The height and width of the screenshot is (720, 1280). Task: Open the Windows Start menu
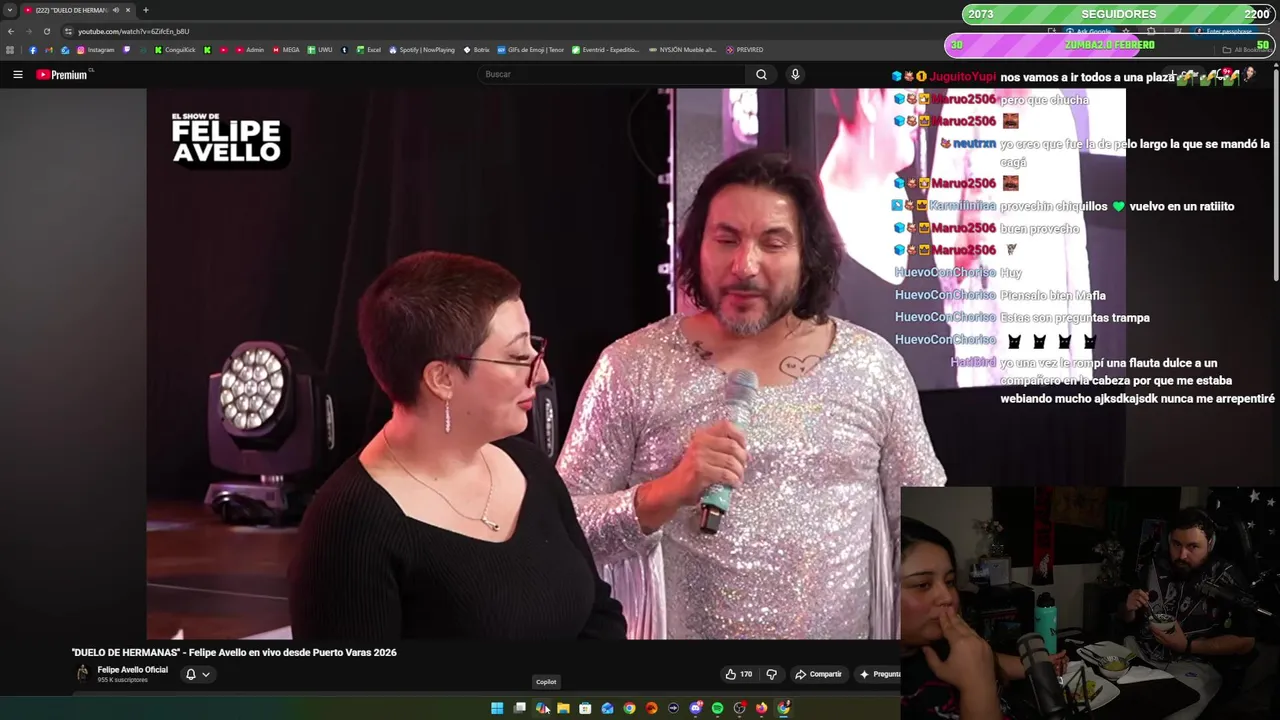tap(497, 708)
